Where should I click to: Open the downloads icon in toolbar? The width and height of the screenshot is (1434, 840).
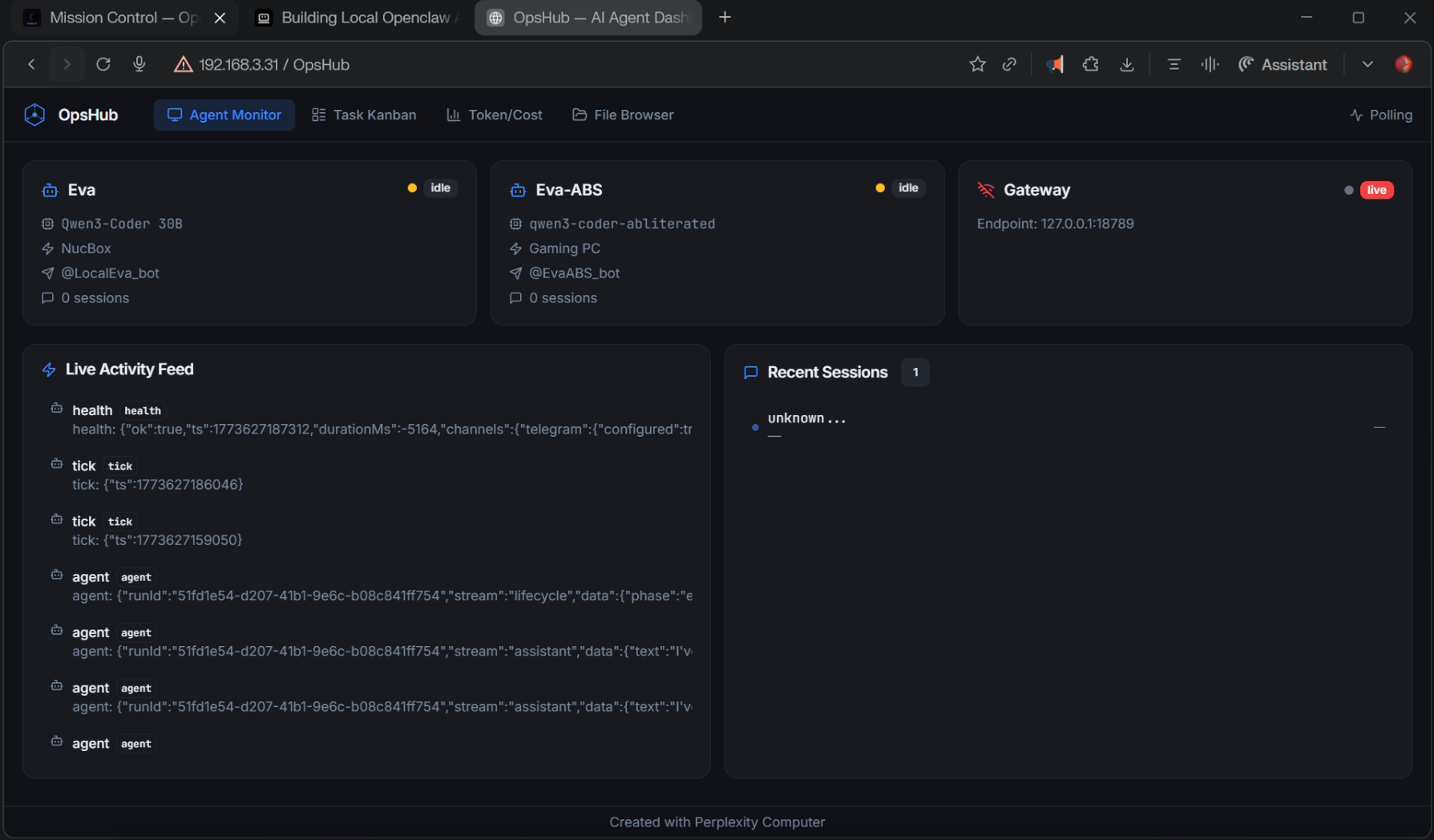point(1126,64)
